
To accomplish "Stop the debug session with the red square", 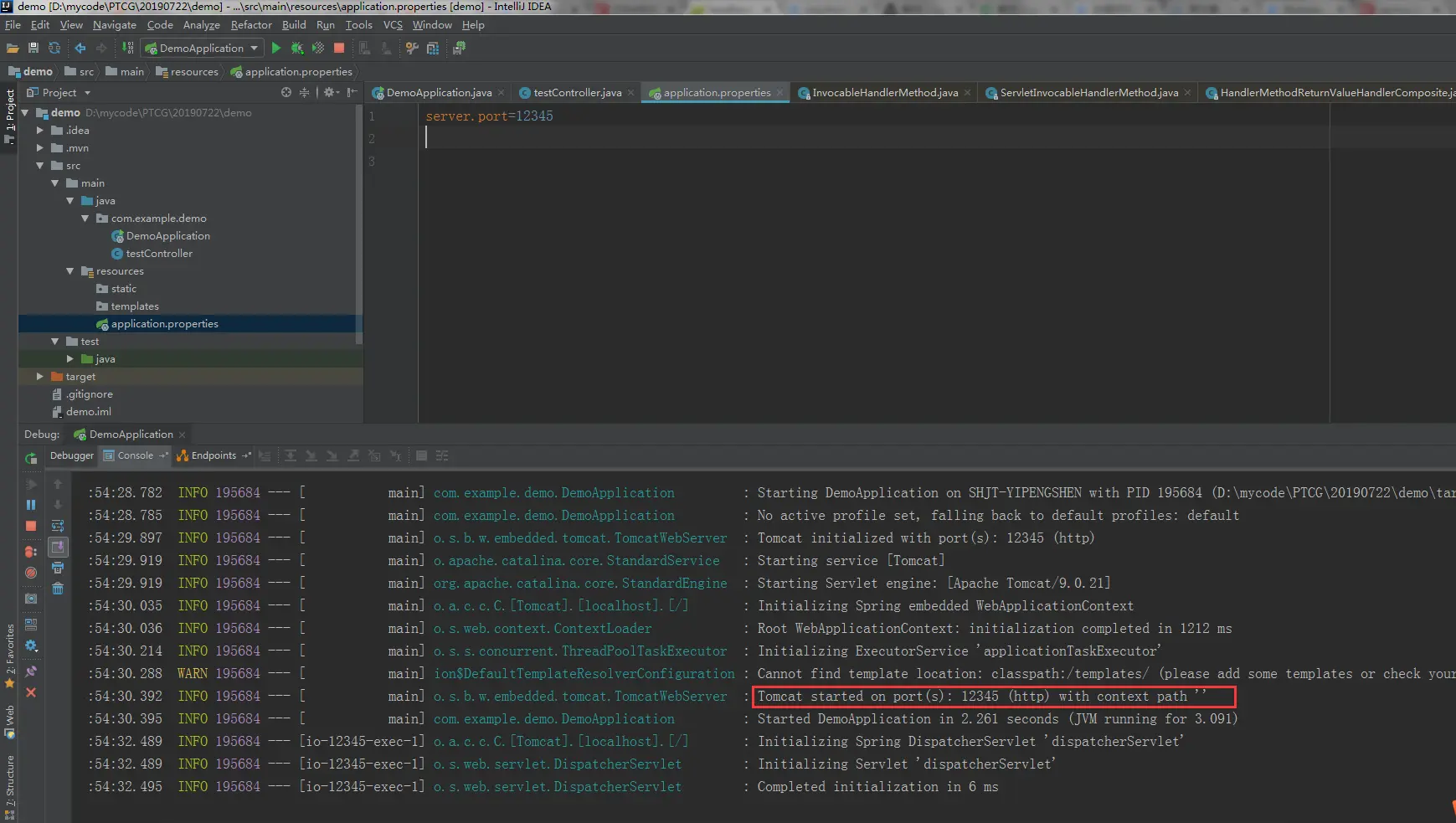I will coord(31,526).
